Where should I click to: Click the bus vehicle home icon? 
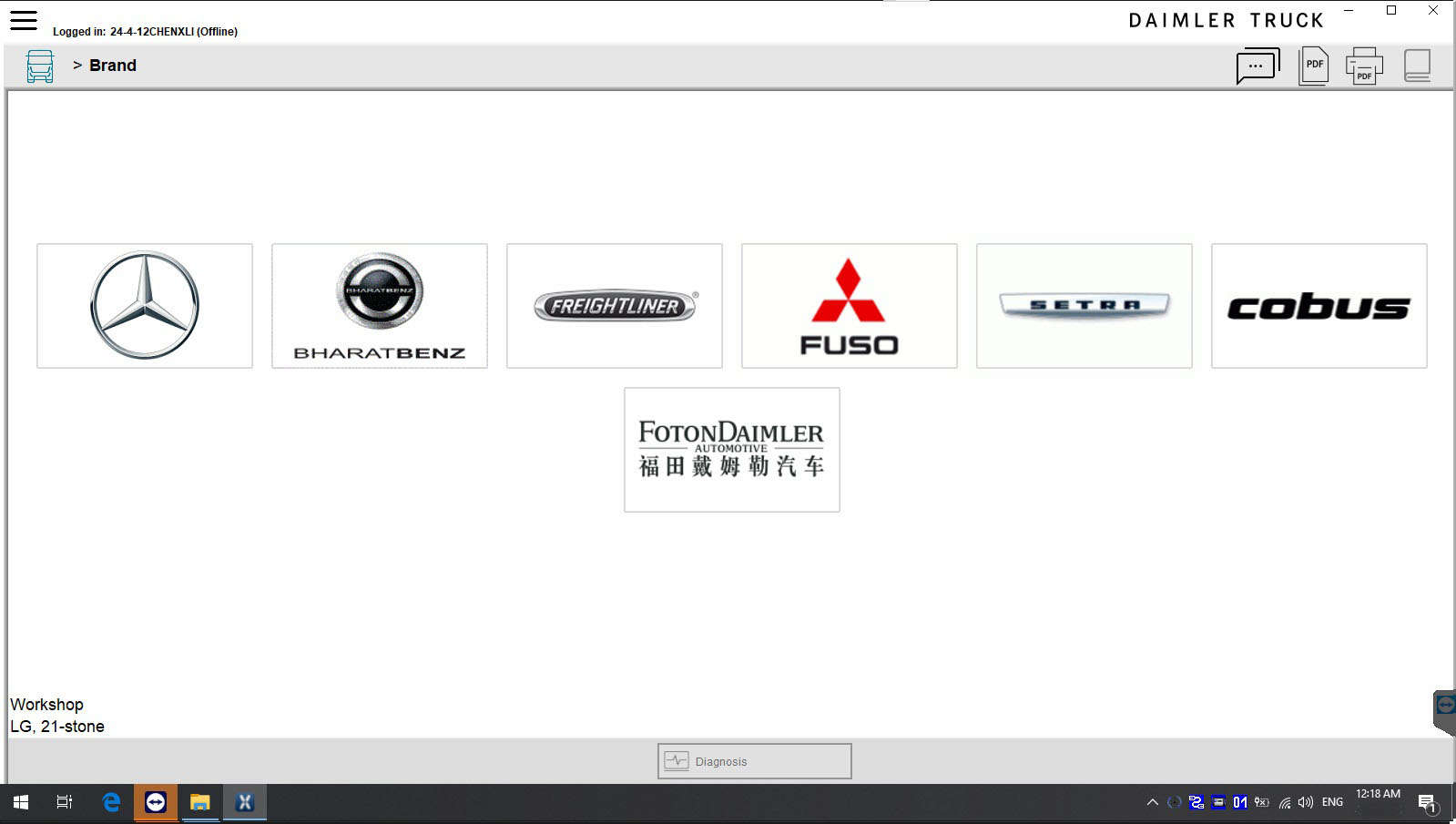tap(40, 66)
